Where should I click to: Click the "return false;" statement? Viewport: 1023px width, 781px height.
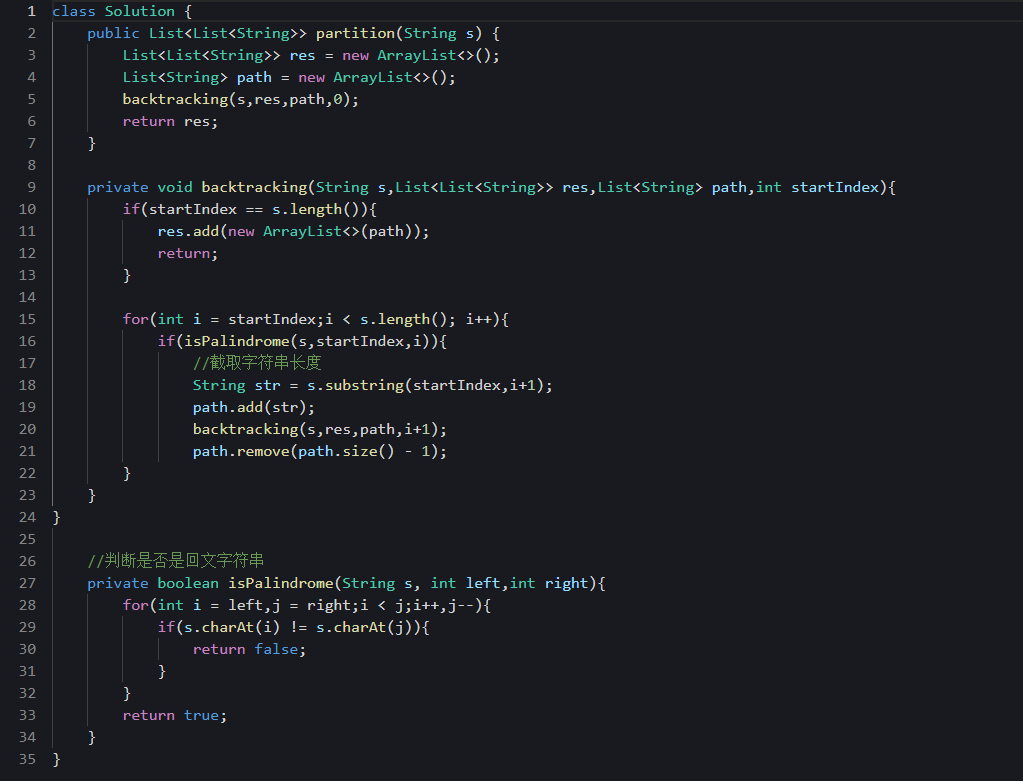pos(249,649)
